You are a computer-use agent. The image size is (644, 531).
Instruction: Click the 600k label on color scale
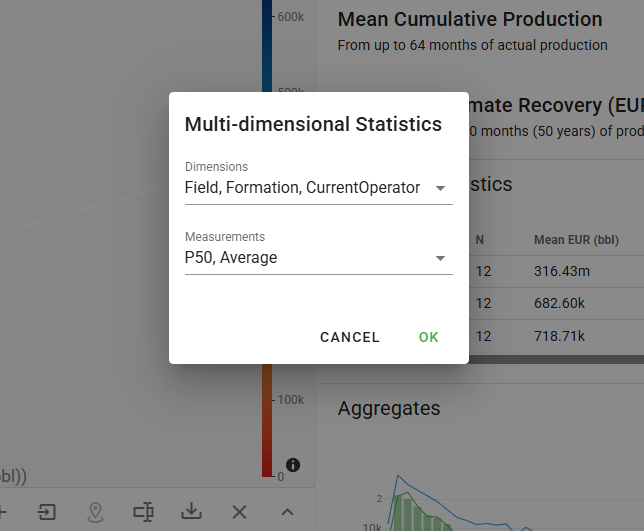[x=291, y=17]
